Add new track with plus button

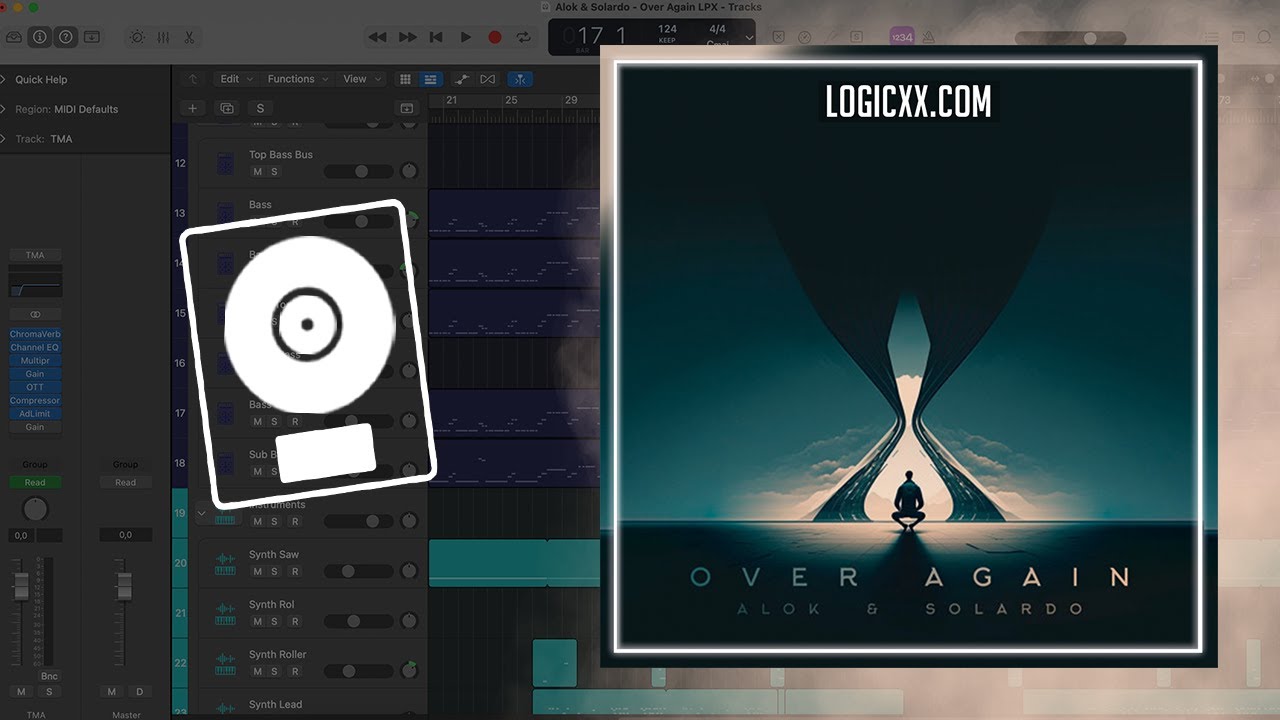click(x=193, y=108)
